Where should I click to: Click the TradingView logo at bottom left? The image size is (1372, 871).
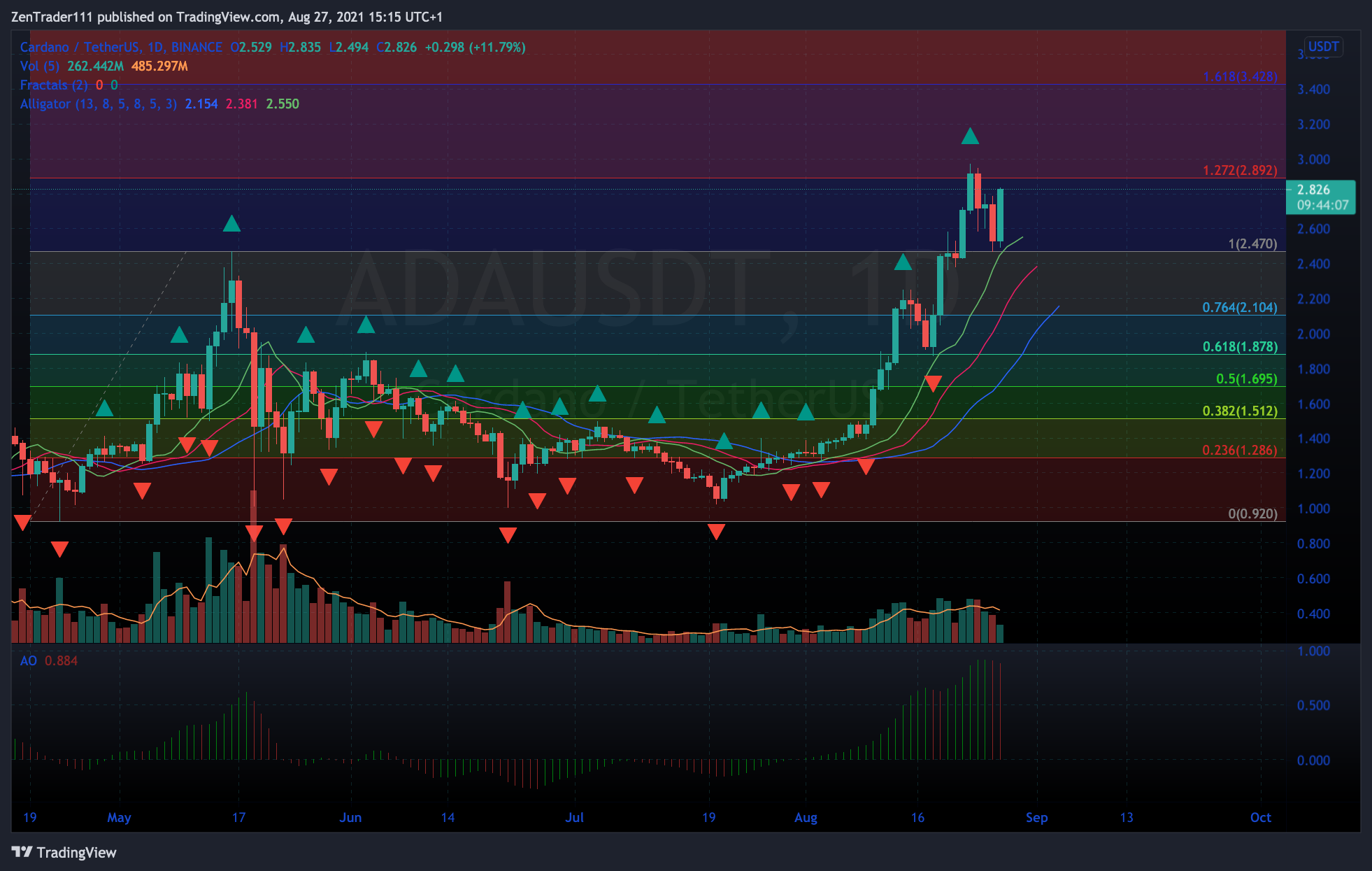click(x=64, y=852)
